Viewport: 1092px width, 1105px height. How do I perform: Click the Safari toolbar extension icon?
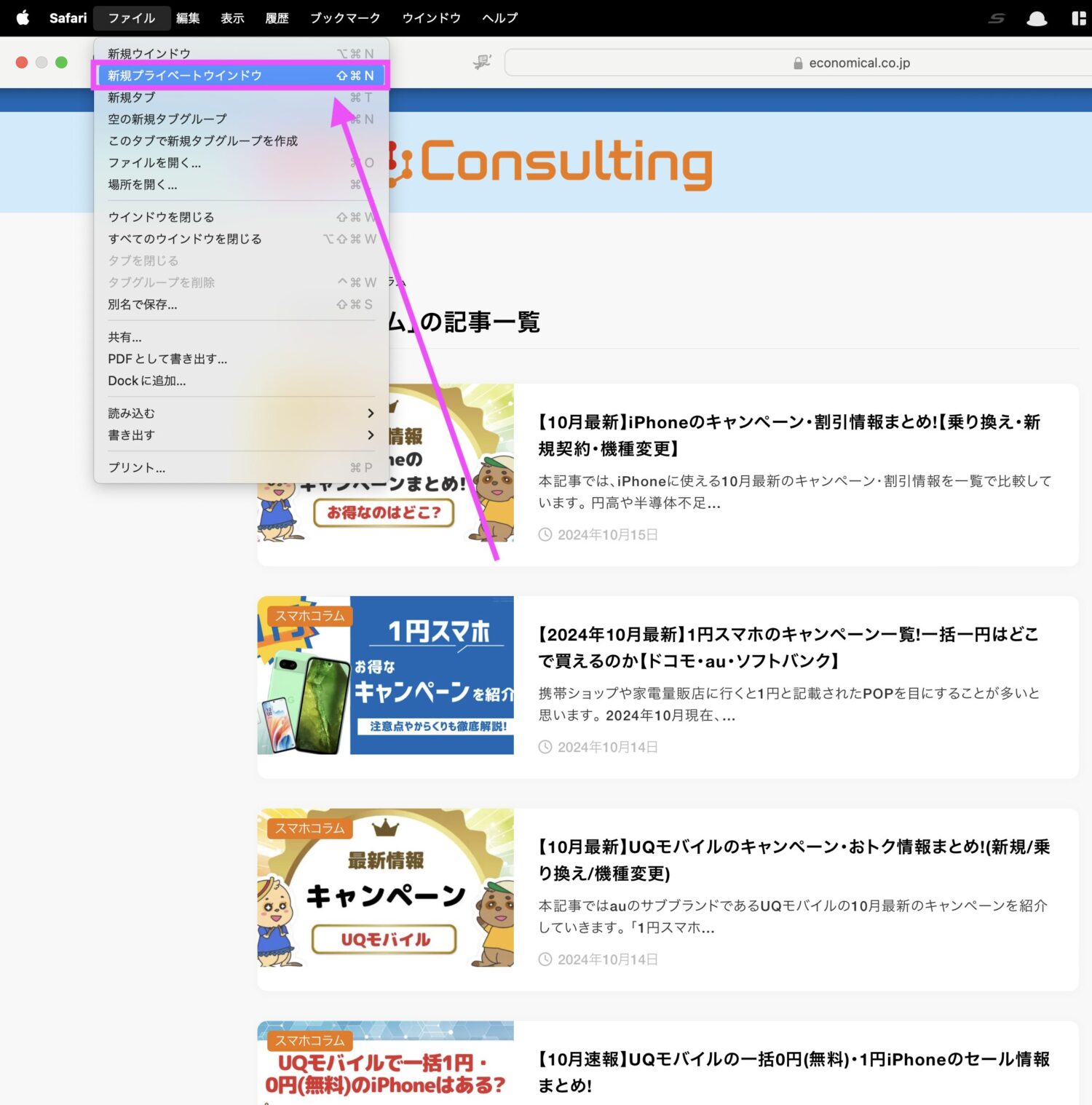[x=482, y=63]
